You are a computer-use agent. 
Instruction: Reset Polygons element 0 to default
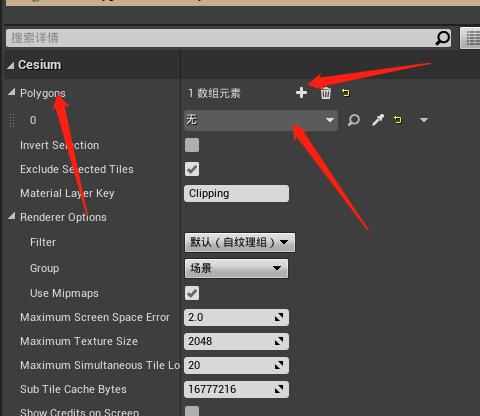(398, 120)
